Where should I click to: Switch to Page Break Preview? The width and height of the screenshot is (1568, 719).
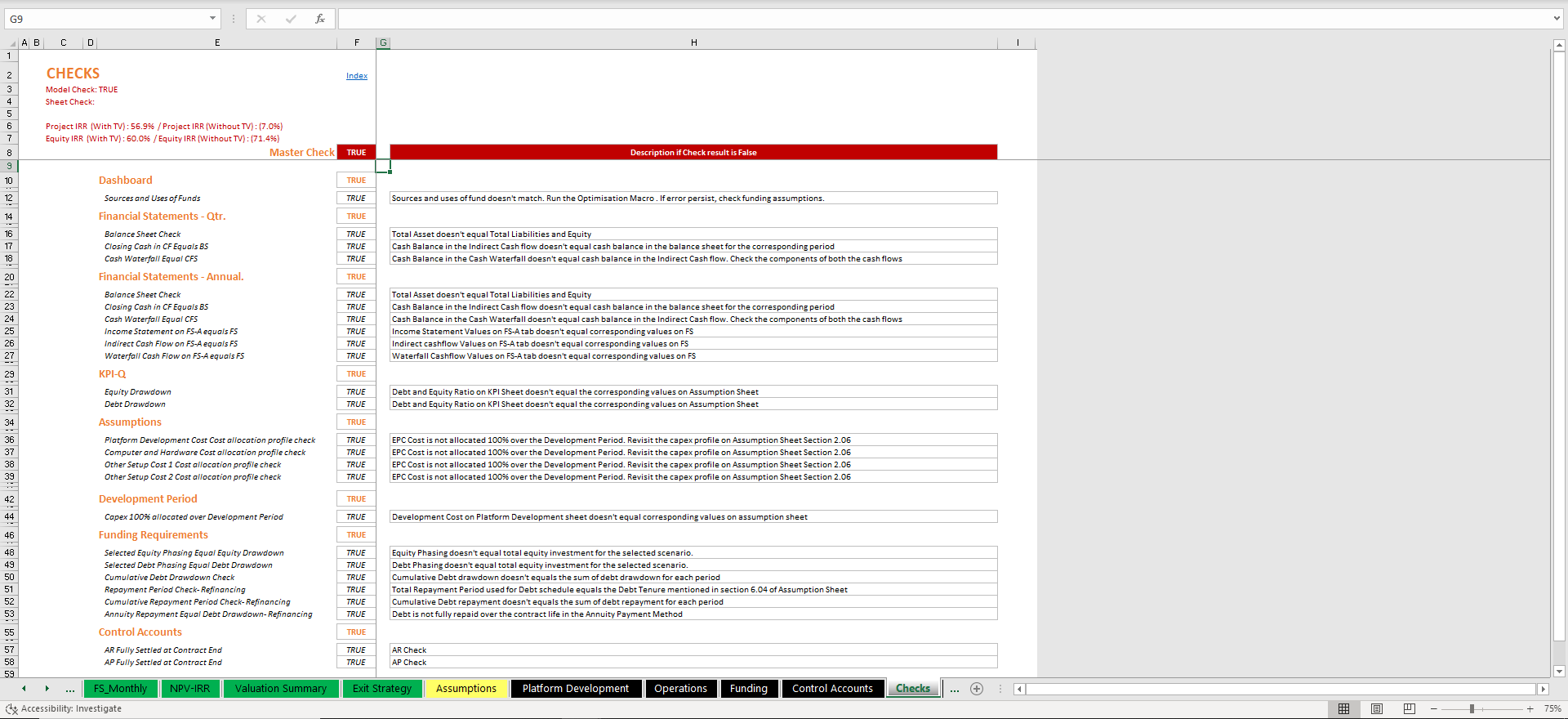pyautogui.click(x=1409, y=708)
